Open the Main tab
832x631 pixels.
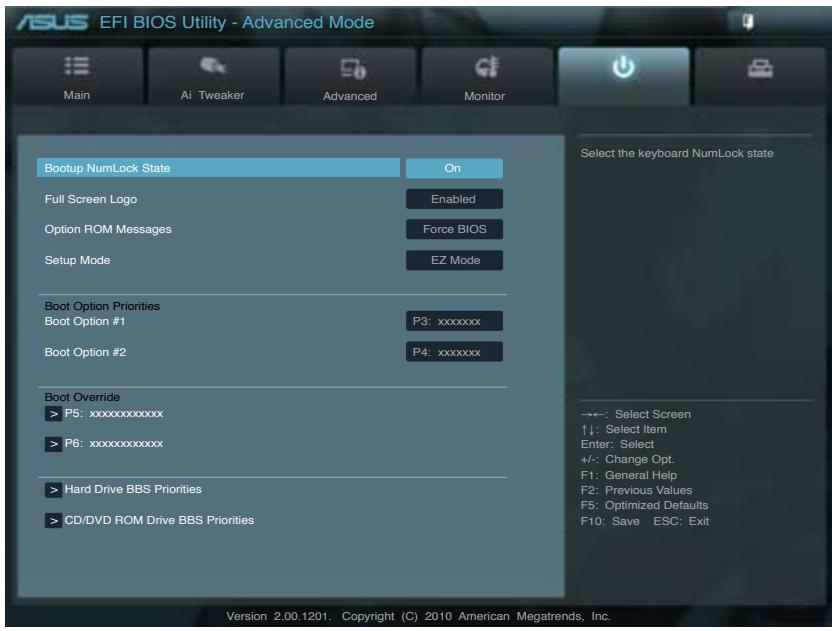click(77, 76)
